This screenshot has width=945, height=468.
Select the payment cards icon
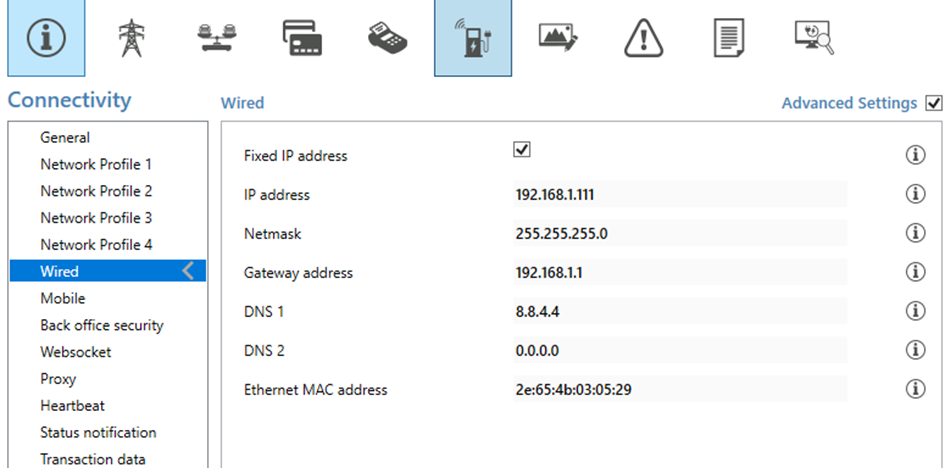(302, 38)
